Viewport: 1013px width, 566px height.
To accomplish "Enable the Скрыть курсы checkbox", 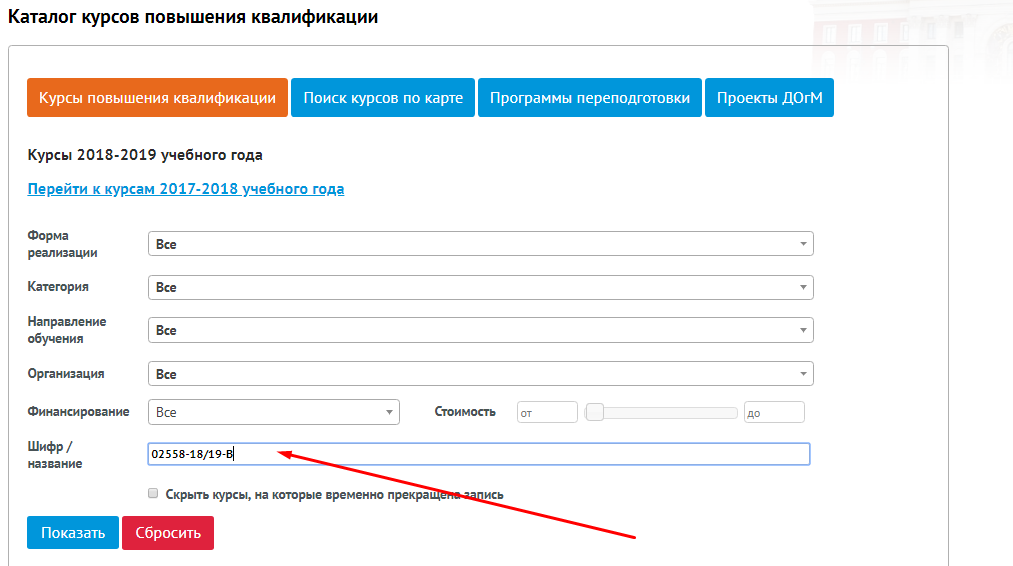I will tap(153, 494).
